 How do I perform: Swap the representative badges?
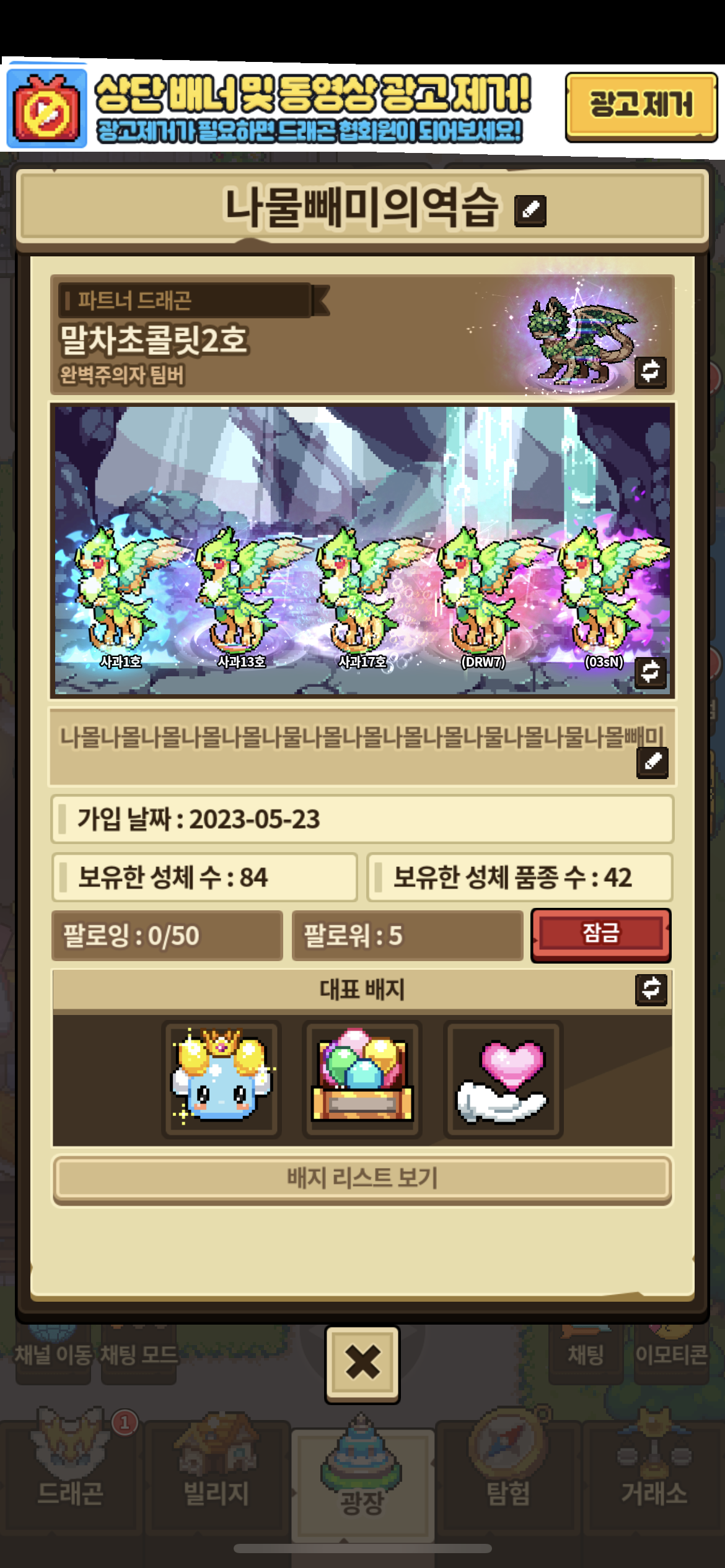[651, 989]
